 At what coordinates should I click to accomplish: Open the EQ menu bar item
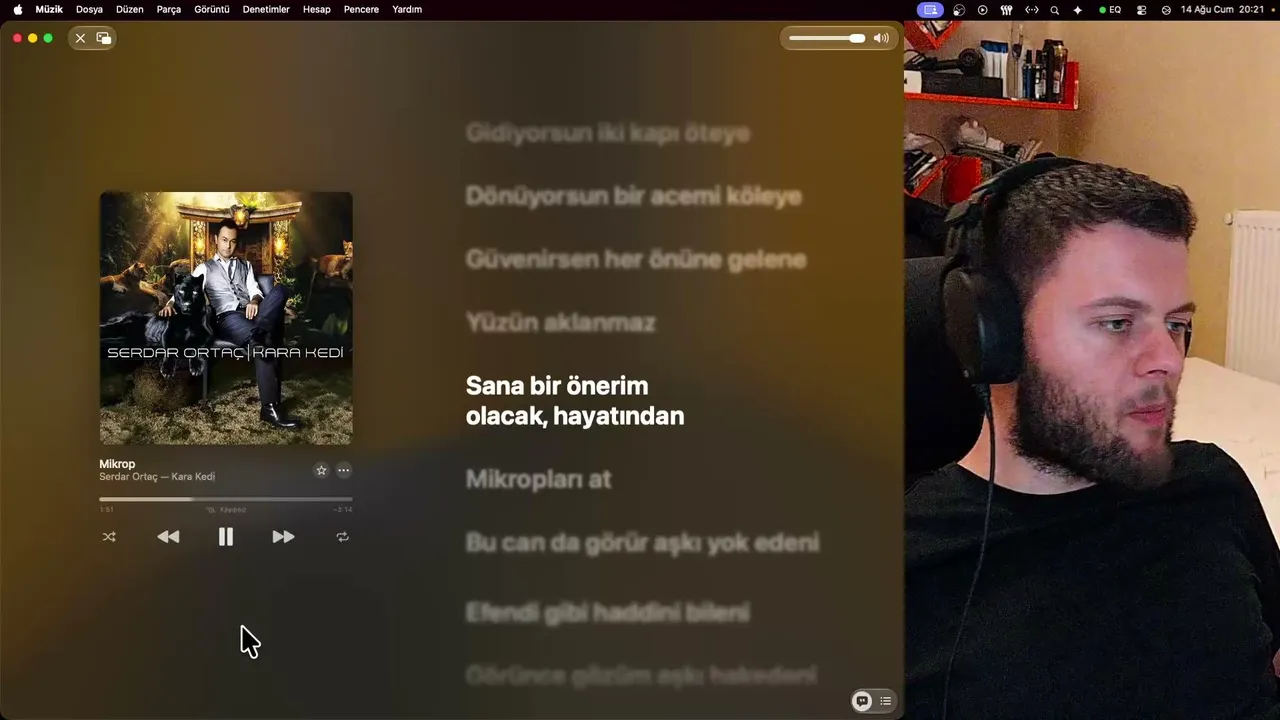(x=1110, y=9)
